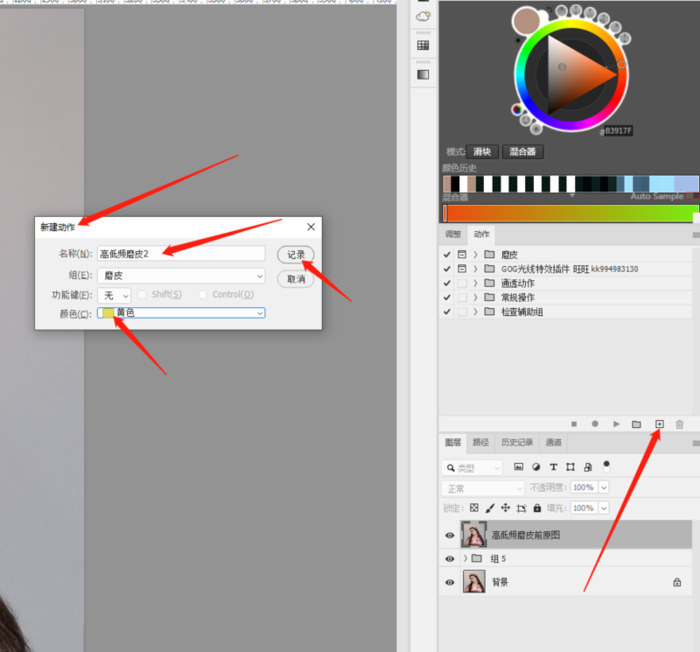This screenshot has width=700, height=652.
Task: Click the delete action trash icon
Action: [680, 424]
